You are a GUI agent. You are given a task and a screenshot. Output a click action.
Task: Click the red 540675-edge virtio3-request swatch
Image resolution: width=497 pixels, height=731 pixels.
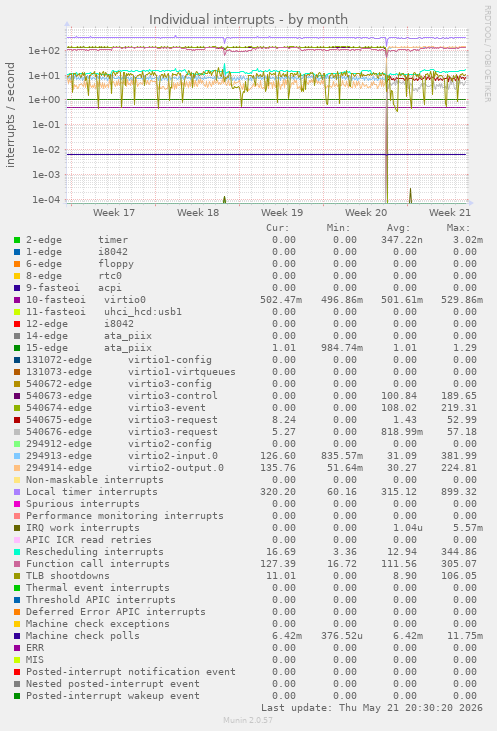pyautogui.click(x=17, y=420)
